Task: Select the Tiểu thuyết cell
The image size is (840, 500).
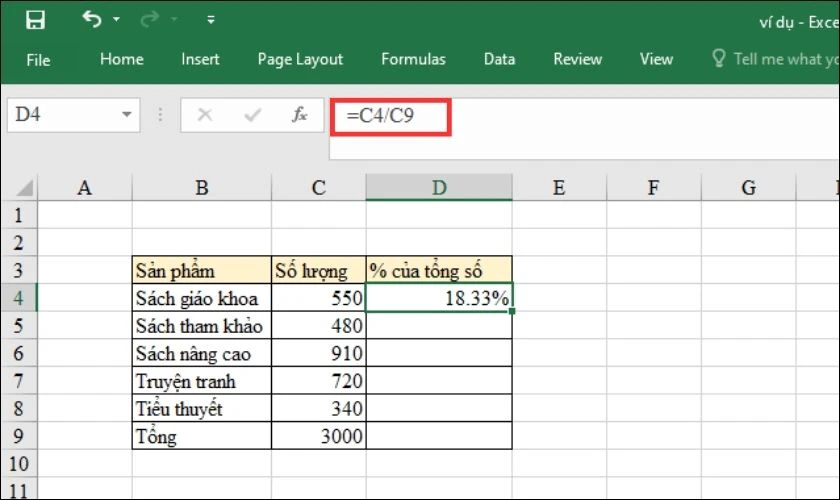Action: coord(201,408)
